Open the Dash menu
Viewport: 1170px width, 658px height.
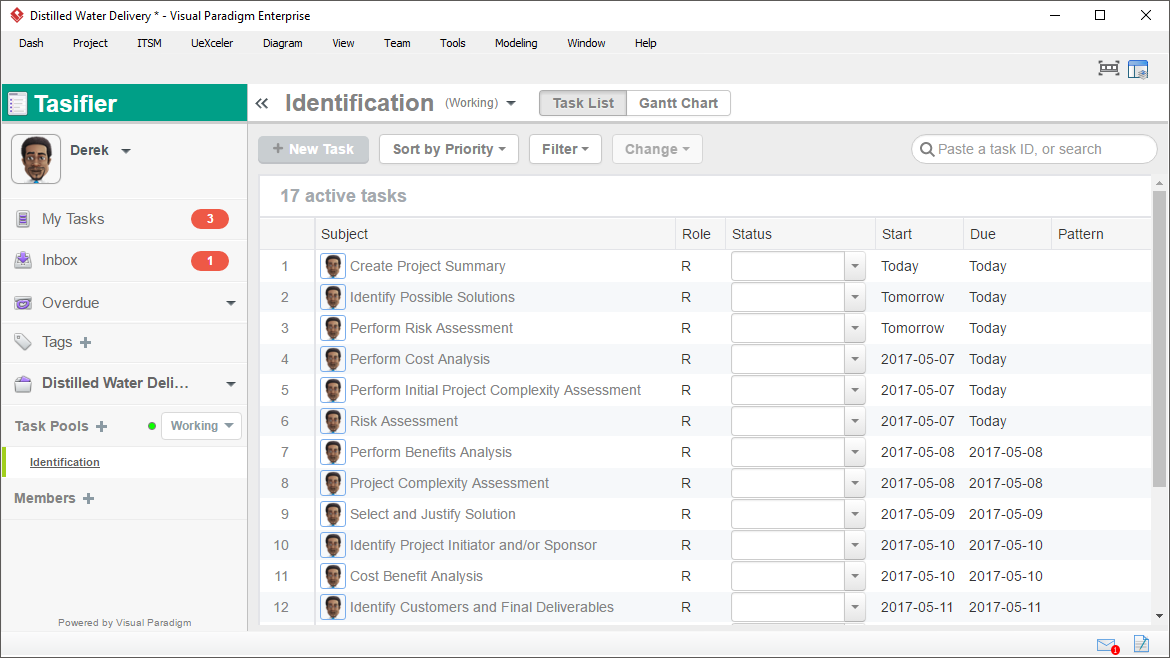click(x=31, y=43)
